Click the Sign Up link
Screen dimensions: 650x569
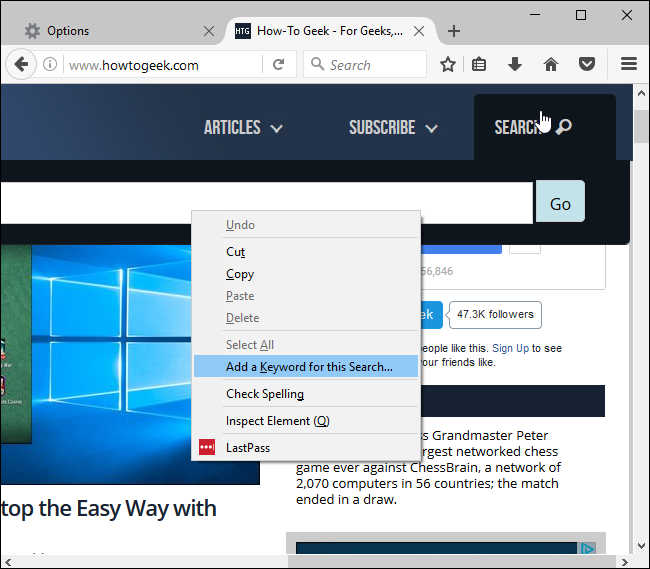point(510,348)
